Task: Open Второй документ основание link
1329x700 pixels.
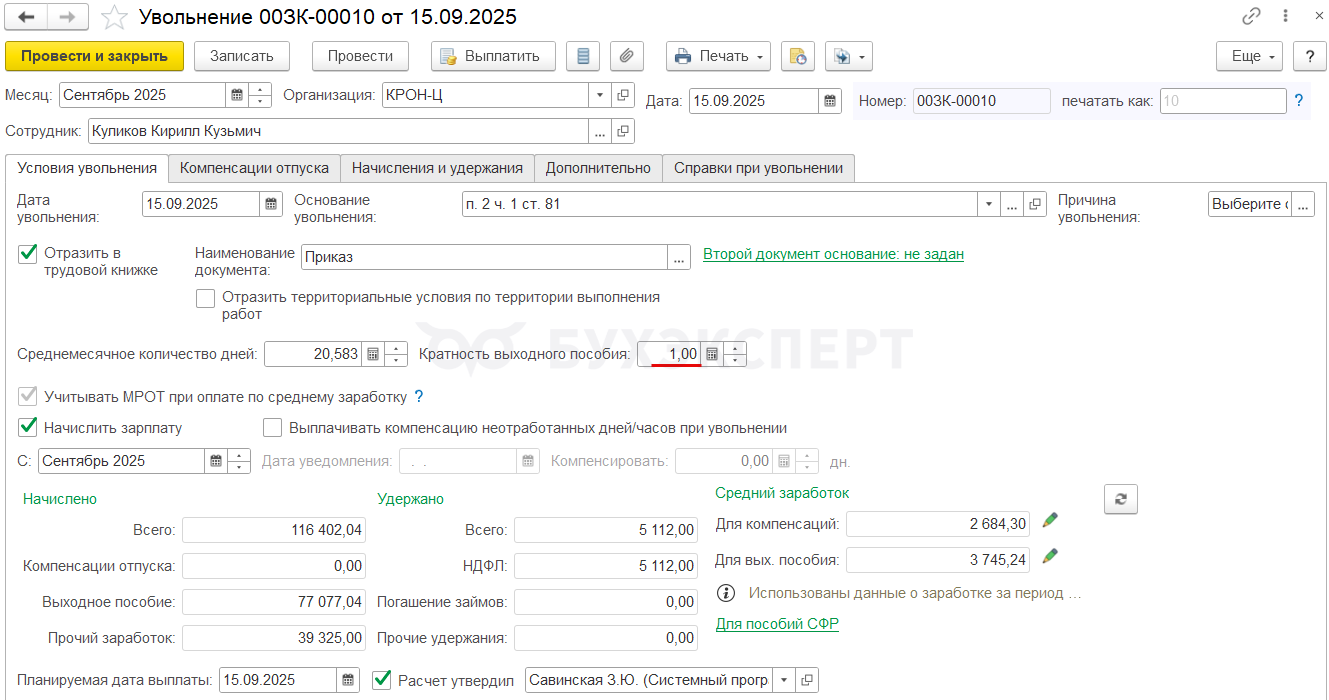Action: click(833, 254)
